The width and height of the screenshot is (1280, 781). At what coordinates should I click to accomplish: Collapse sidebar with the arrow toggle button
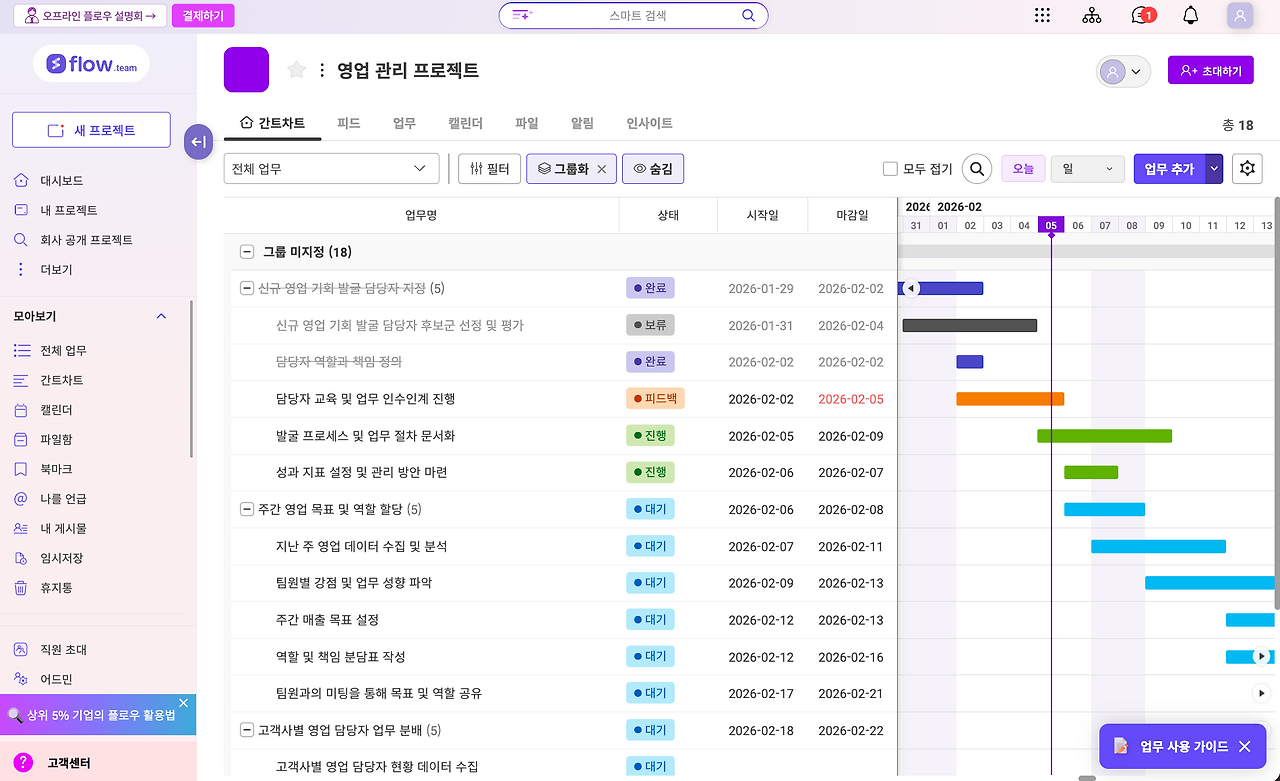[198, 142]
